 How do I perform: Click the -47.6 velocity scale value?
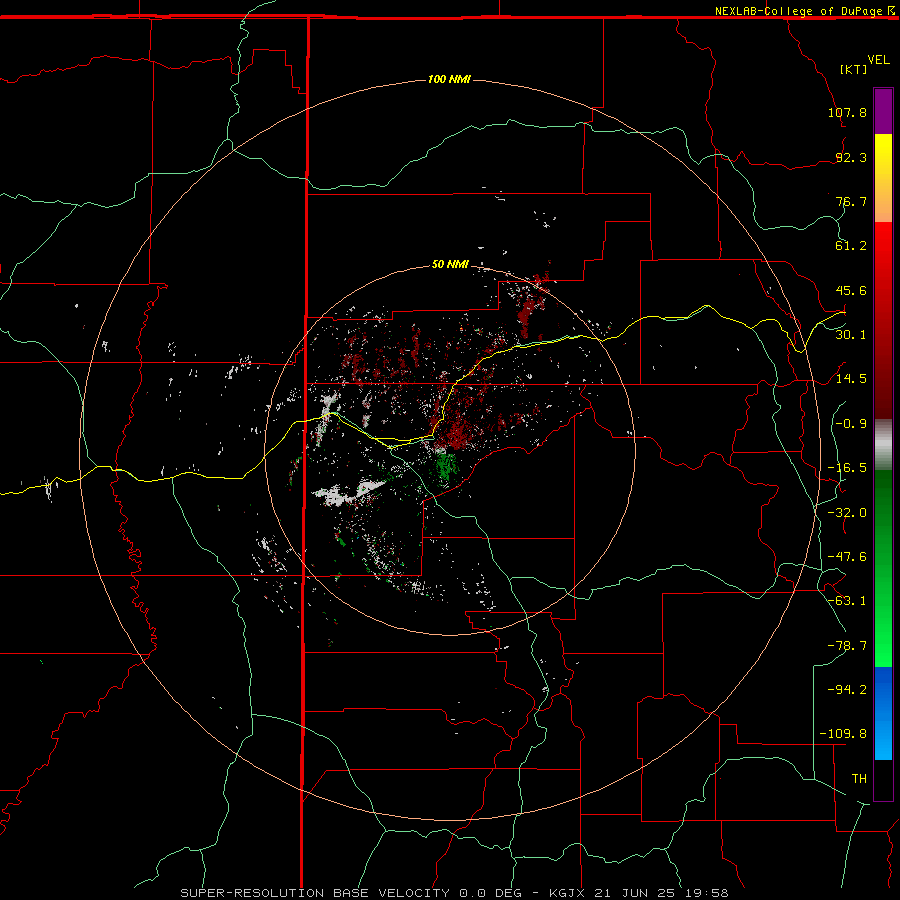[x=847, y=557]
